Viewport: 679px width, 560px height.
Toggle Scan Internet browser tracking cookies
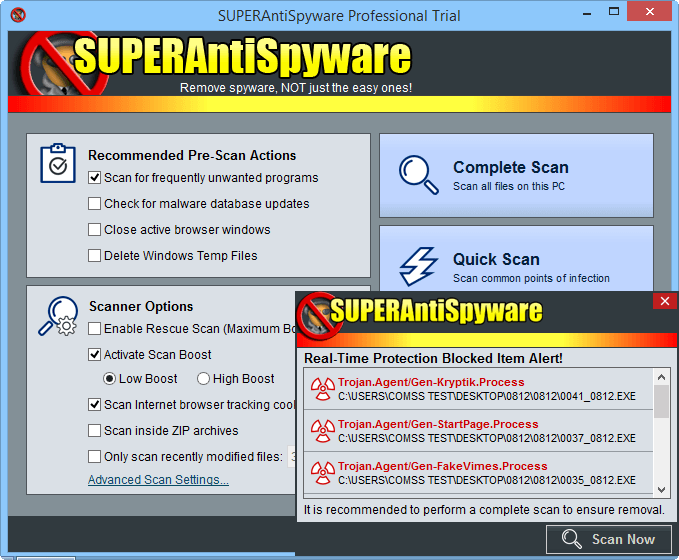point(94,405)
